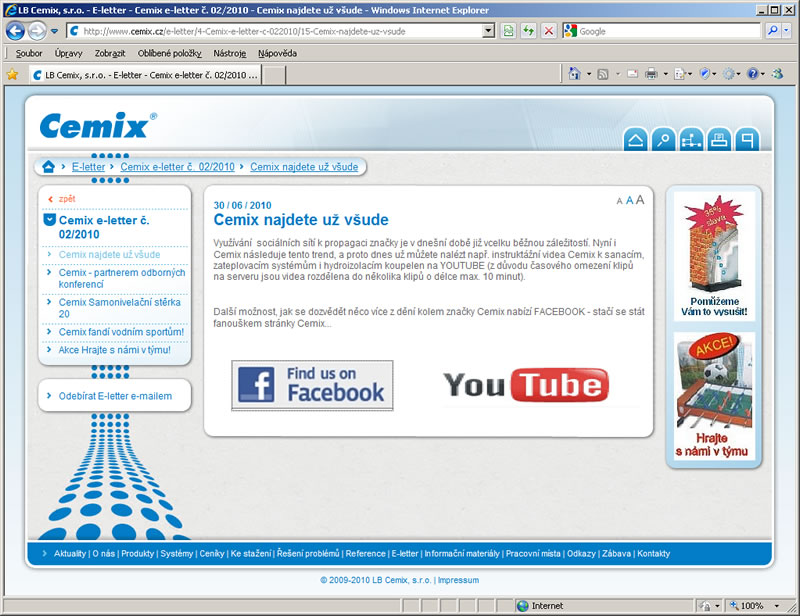The image size is (800, 616).
Task: Click the browser Back arrow button
Action: (x=16, y=31)
